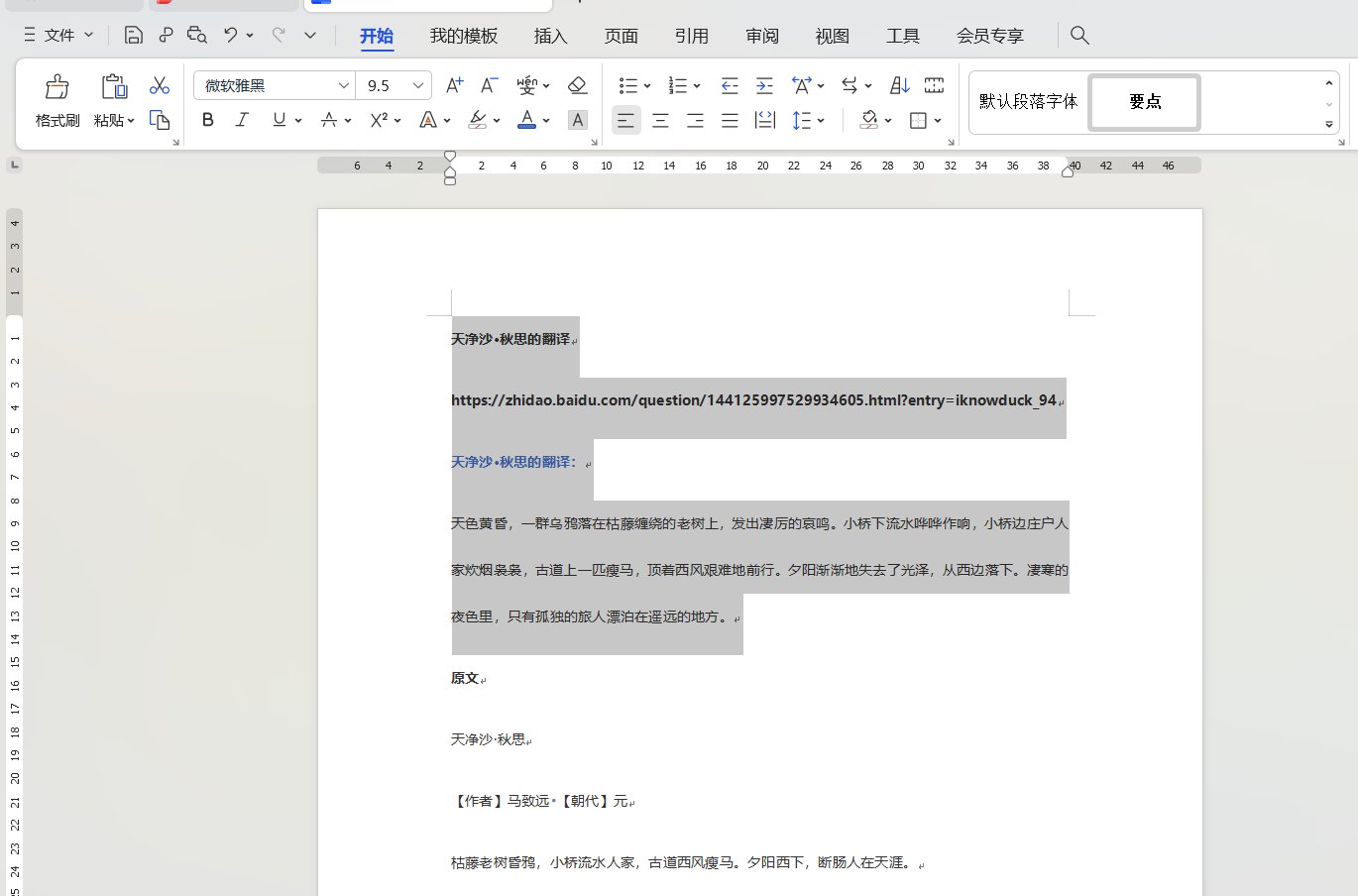Click the Undo arrow icon
This screenshot has width=1358, height=896.
[x=231, y=35]
